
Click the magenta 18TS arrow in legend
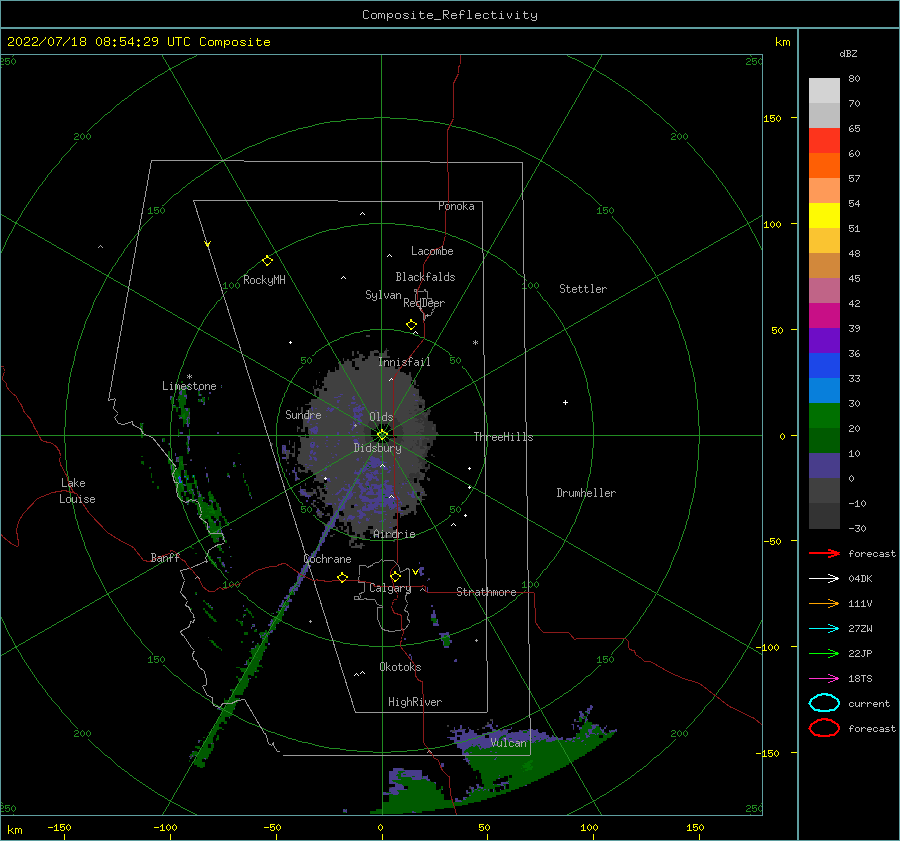click(824, 679)
